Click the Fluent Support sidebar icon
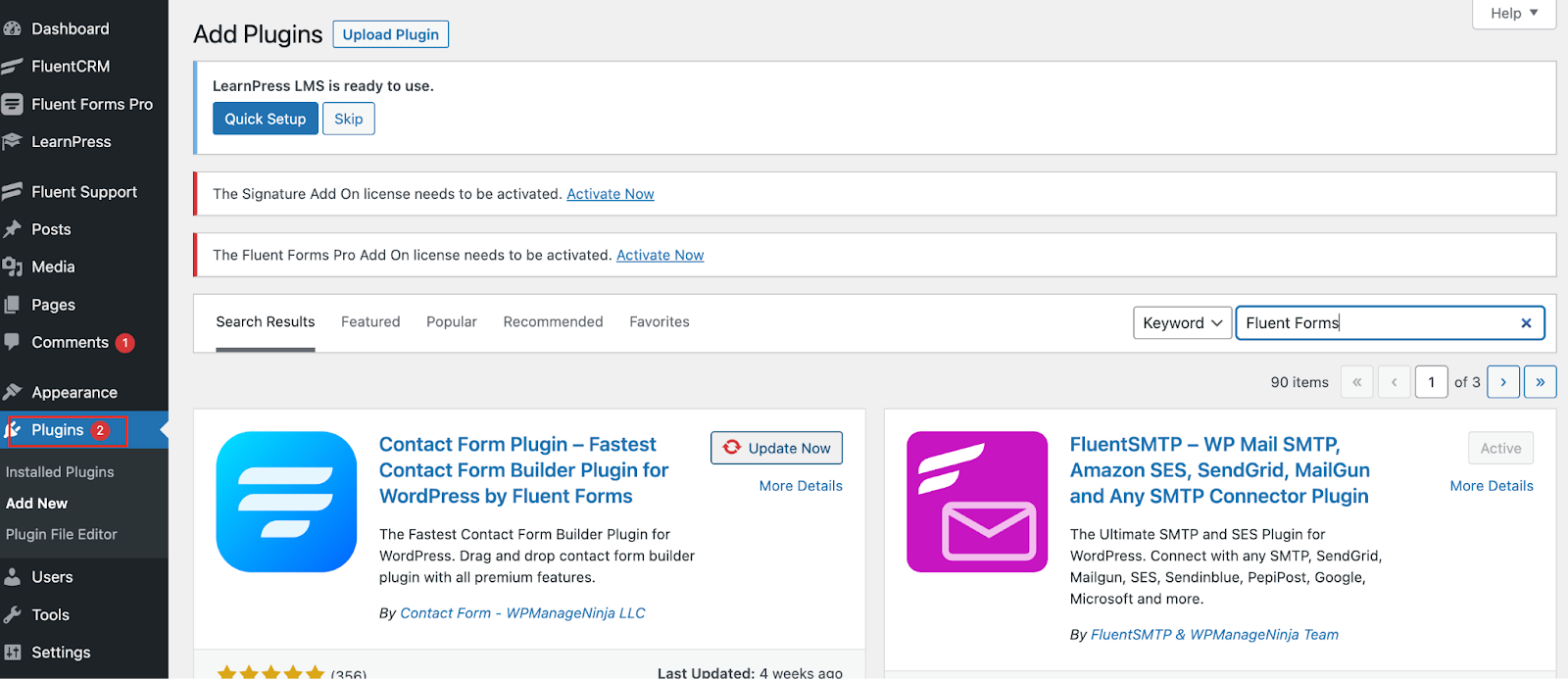 click(x=12, y=192)
